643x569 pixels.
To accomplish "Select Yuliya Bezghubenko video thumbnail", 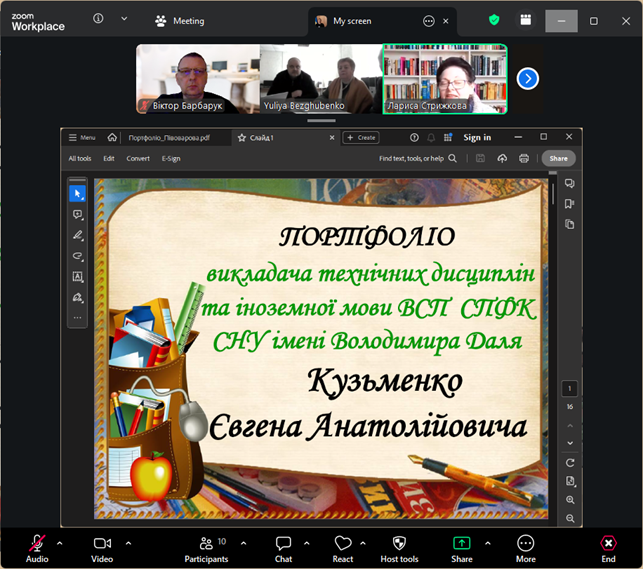I will click(x=321, y=79).
